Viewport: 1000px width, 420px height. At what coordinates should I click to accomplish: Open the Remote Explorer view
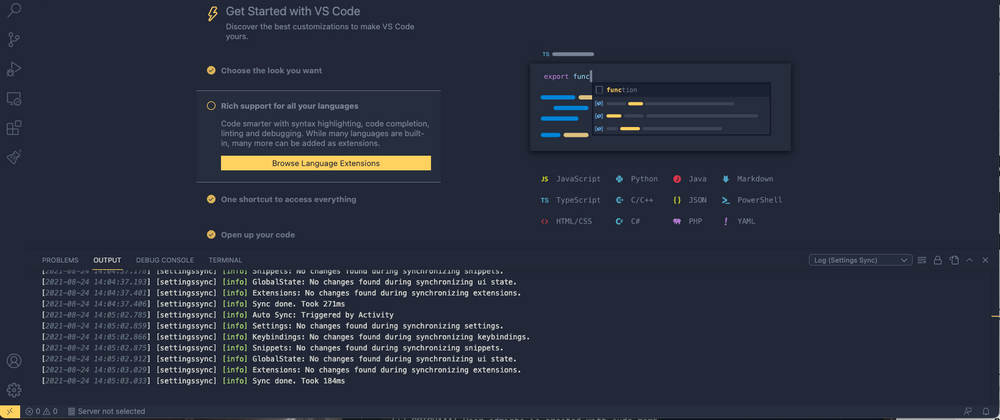14,99
